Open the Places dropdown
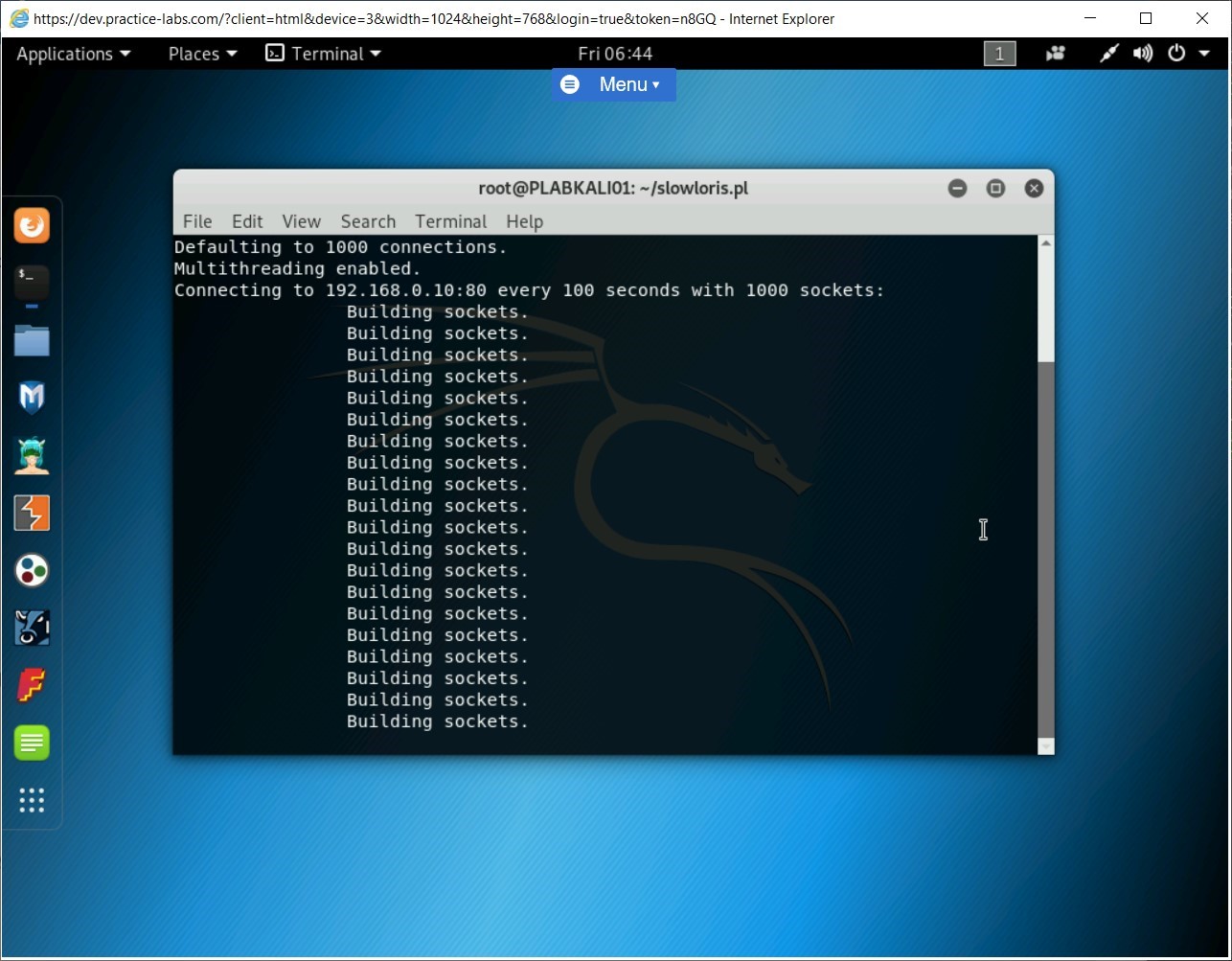The width and height of the screenshot is (1232, 961). (x=194, y=54)
